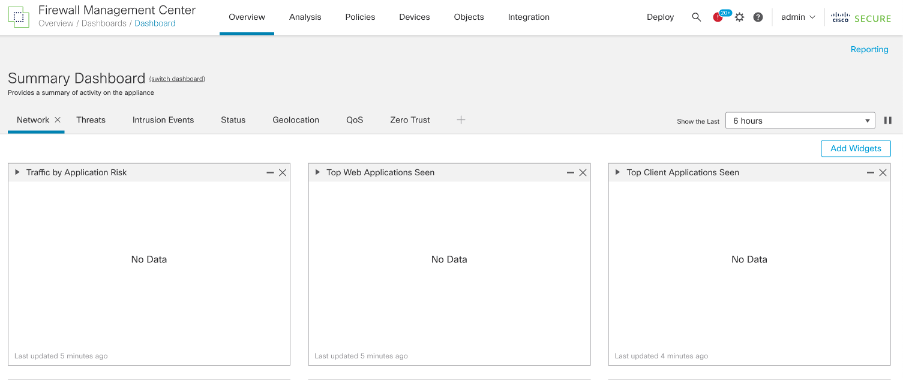Pause dashboard refresh with pause icon
Image resolution: width=904 pixels, height=380 pixels.
coord(888,121)
